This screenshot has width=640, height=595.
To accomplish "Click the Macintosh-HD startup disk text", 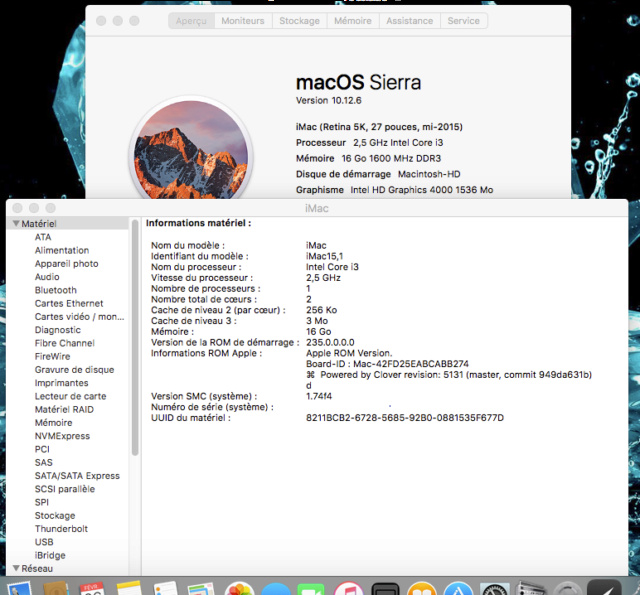I will pos(429,174).
